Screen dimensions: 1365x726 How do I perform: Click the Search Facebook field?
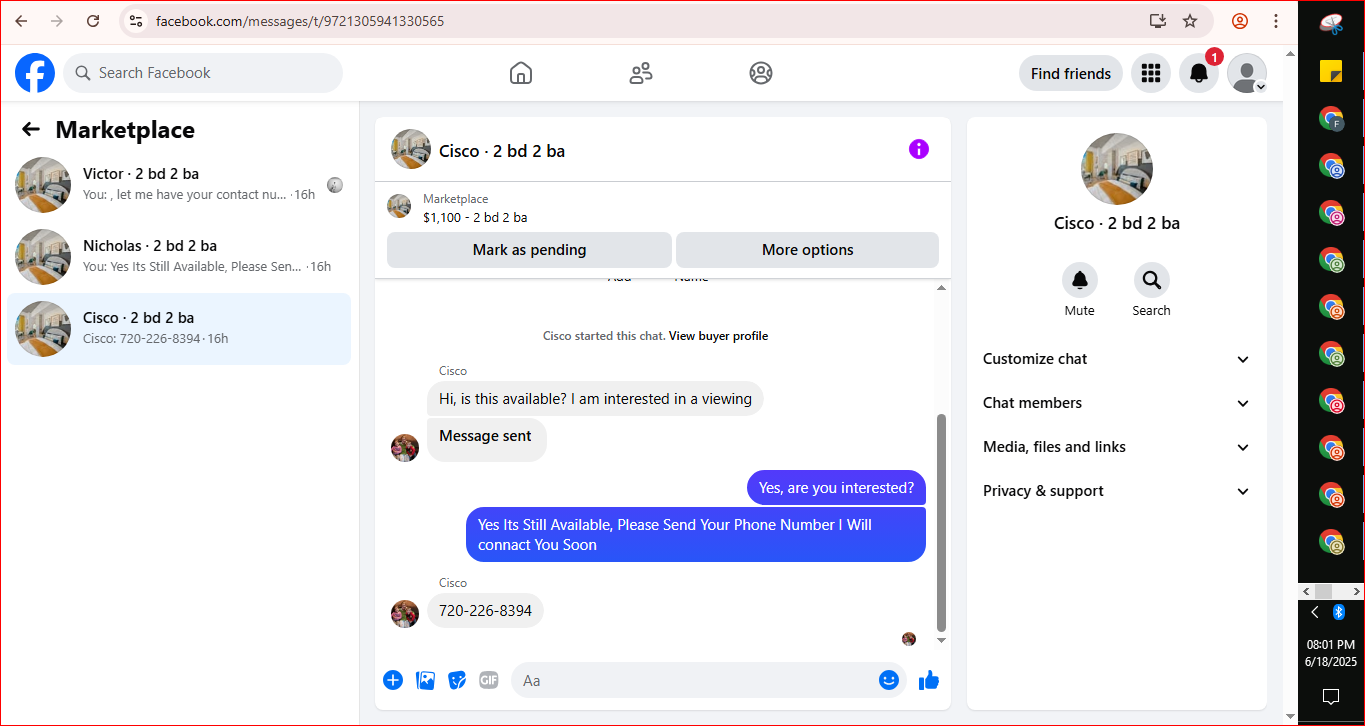point(203,73)
